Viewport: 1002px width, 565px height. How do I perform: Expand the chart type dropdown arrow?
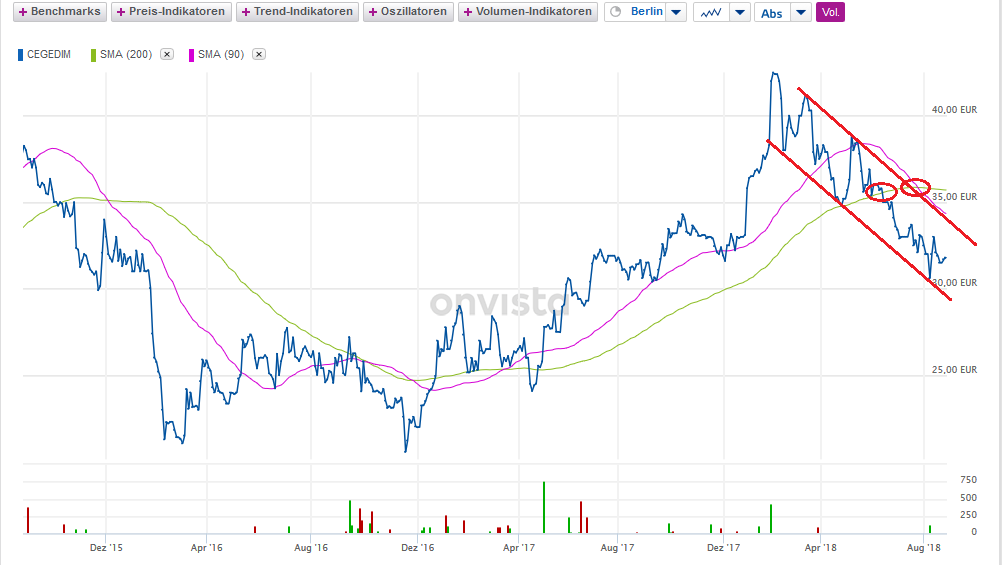tap(739, 13)
